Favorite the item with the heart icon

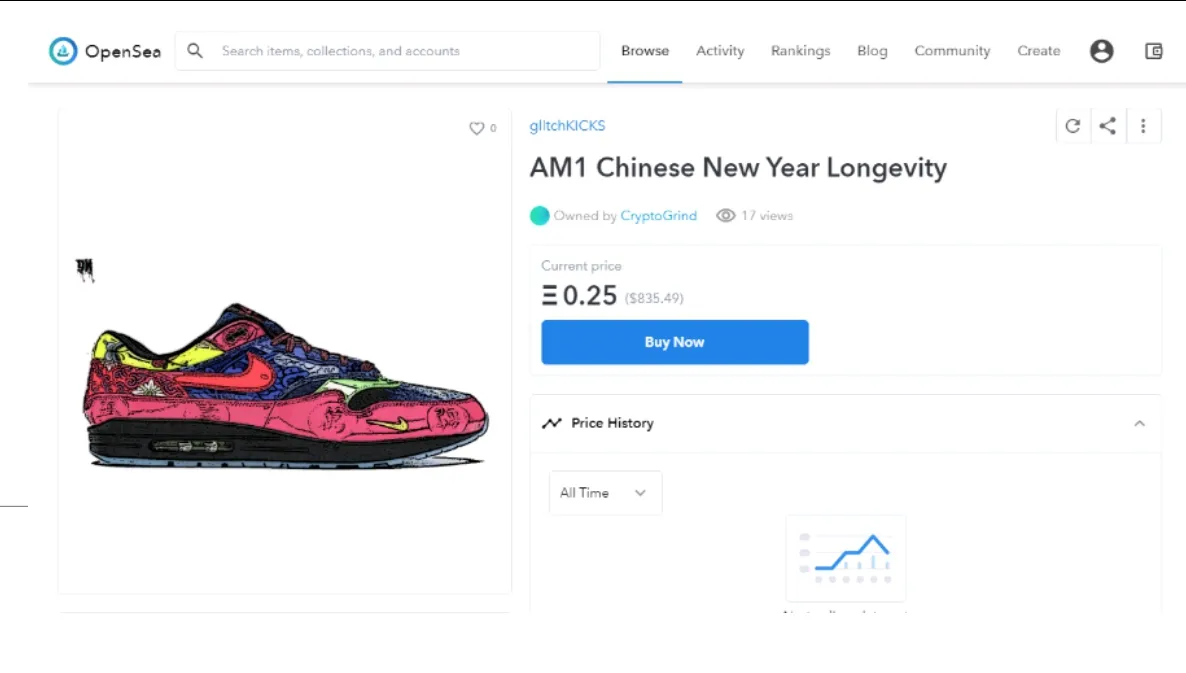(x=477, y=129)
